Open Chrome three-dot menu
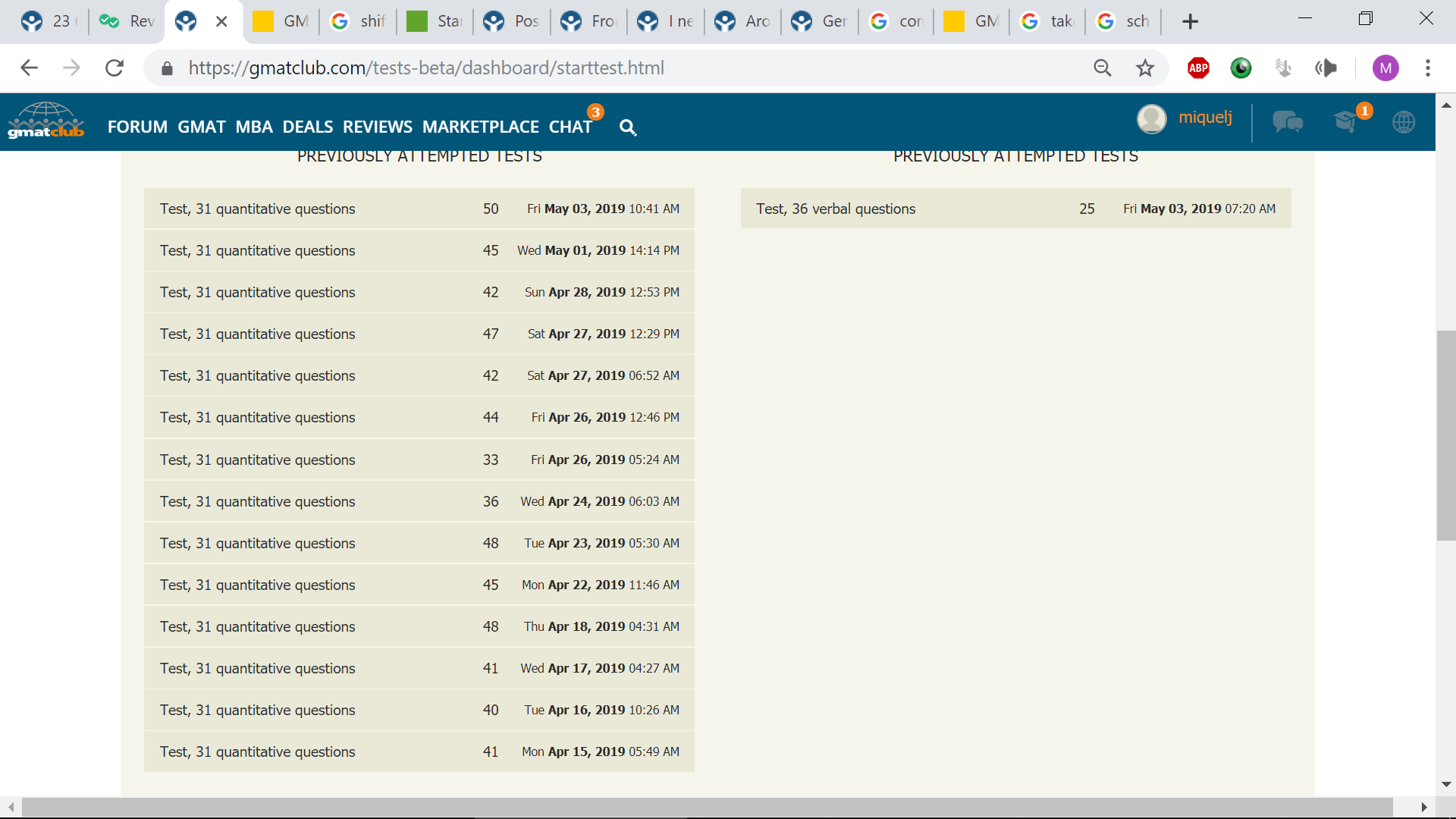Image resolution: width=1456 pixels, height=819 pixels. coord(1428,68)
